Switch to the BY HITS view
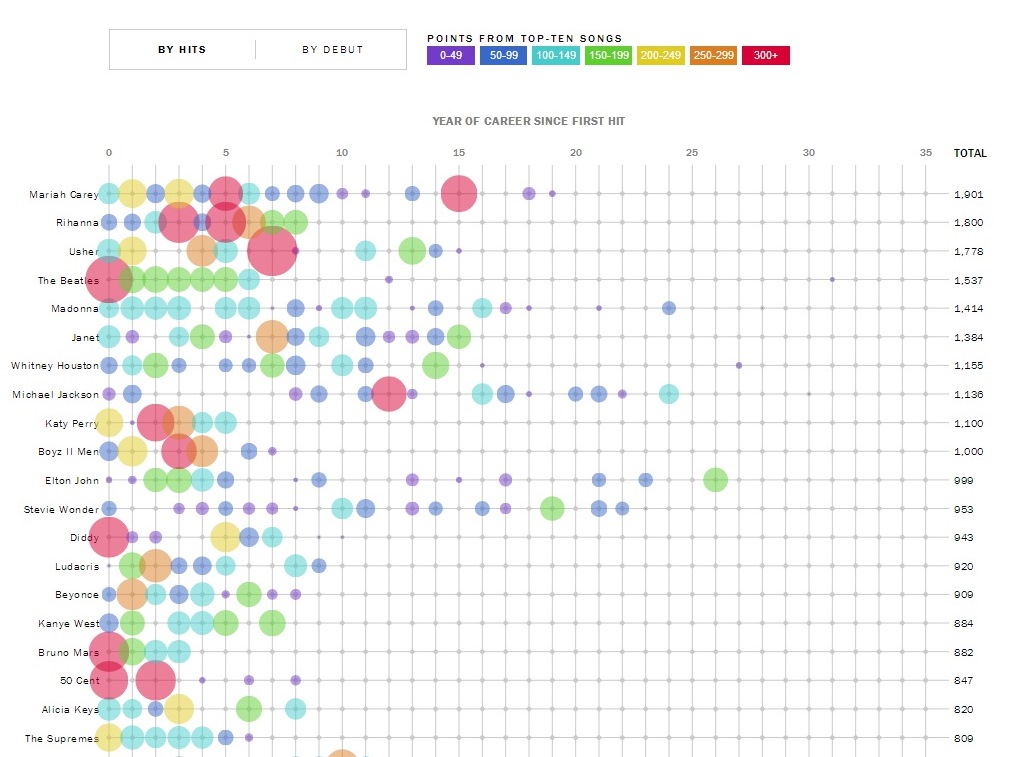Image resolution: width=1013 pixels, height=757 pixels. point(182,50)
